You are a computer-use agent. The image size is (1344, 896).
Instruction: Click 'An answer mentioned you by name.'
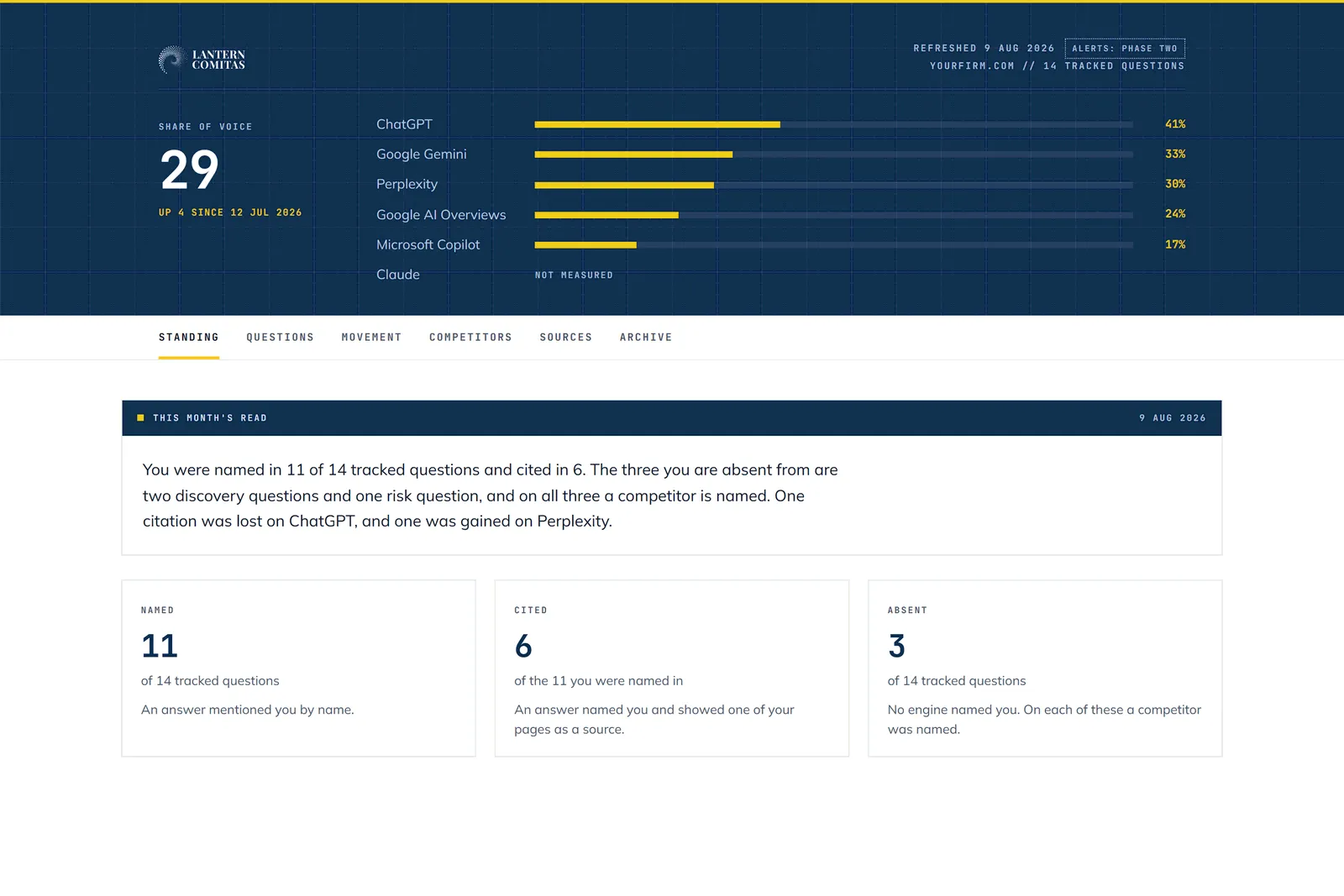click(248, 710)
